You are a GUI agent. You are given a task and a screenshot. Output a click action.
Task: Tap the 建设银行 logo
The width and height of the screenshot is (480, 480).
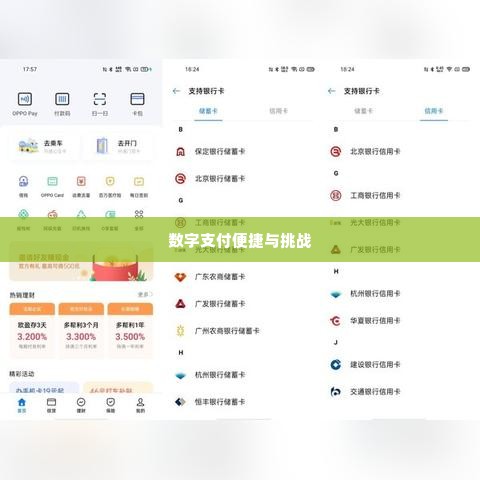pyautogui.click(x=336, y=365)
